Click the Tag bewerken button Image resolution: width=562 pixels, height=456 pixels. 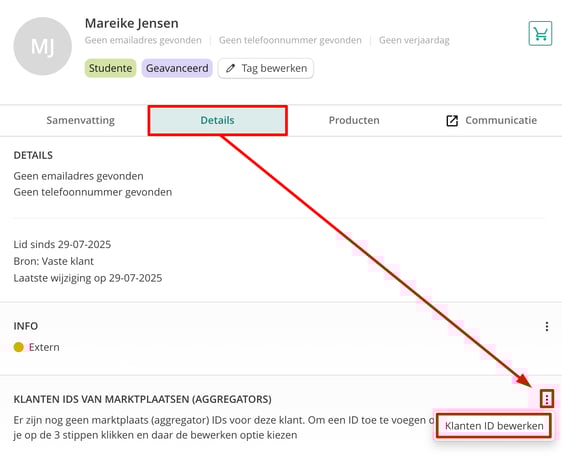pos(266,68)
